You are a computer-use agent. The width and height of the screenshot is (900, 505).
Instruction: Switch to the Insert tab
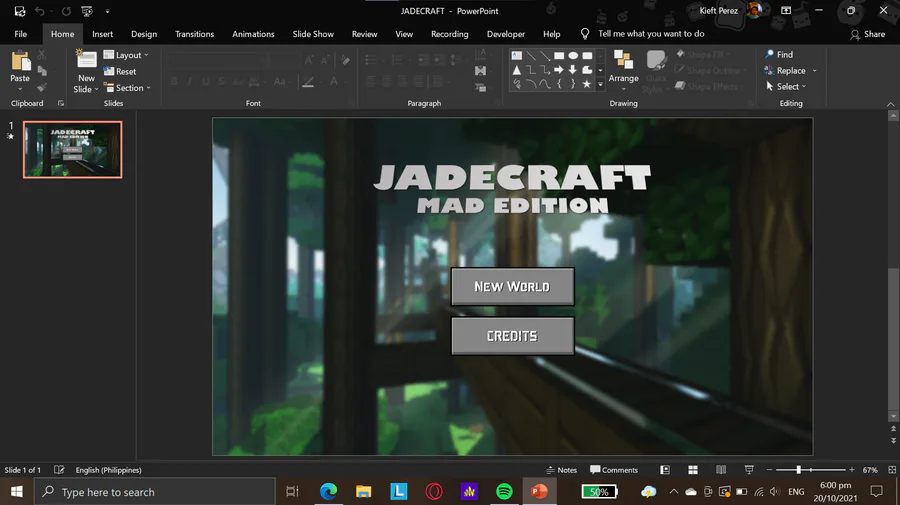tap(103, 34)
